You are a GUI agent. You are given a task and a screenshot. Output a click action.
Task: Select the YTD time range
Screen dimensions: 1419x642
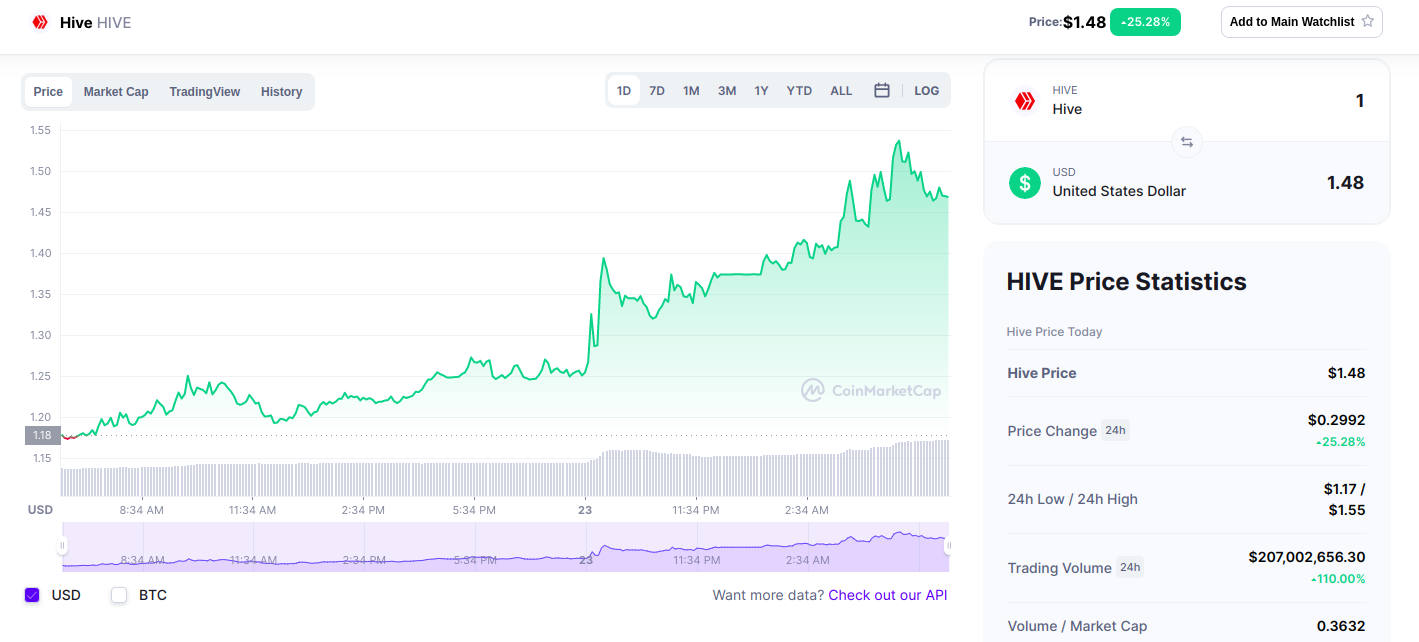coord(799,90)
